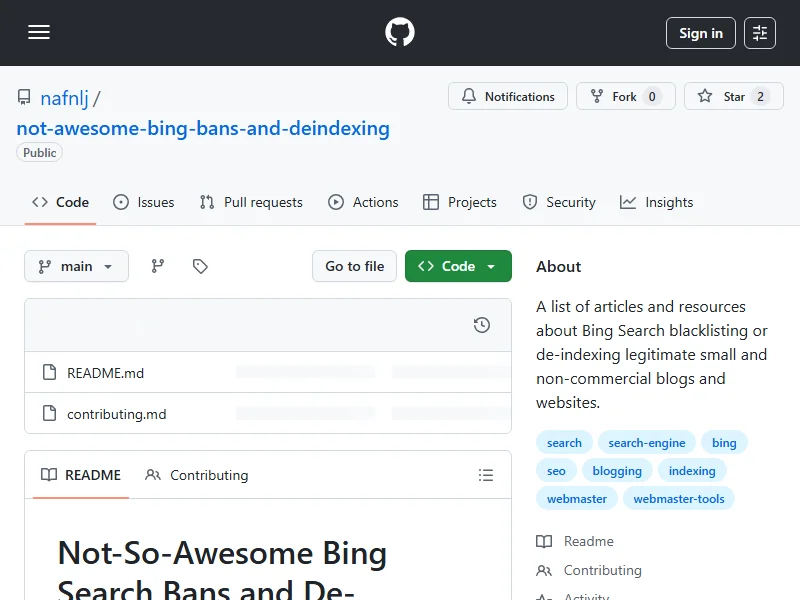Viewport: 800px width, 600px height.
Task: Fork the repository
Action: pyautogui.click(x=625, y=97)
